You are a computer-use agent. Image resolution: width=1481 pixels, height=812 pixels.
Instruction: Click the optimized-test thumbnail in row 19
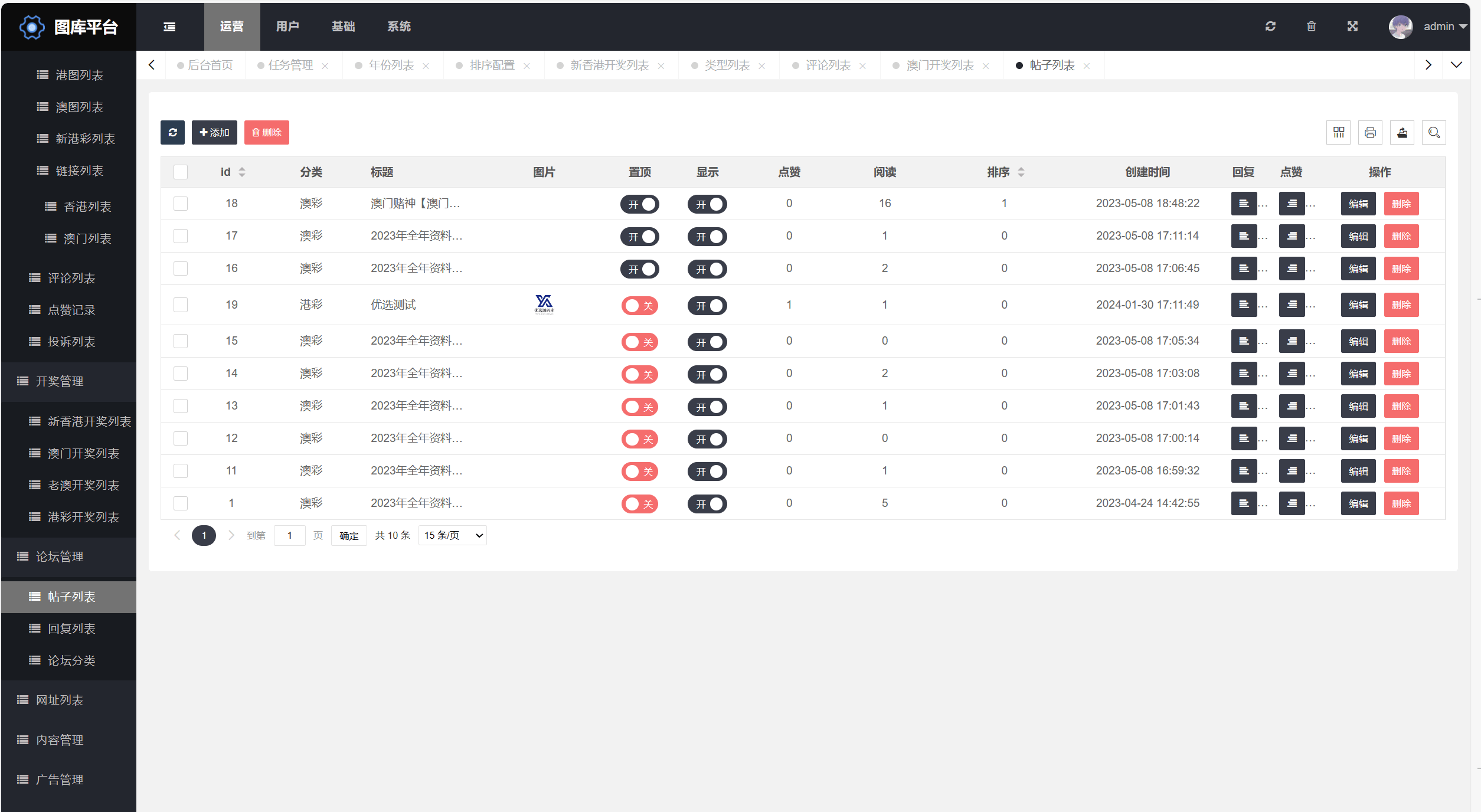tap(544, 304)
